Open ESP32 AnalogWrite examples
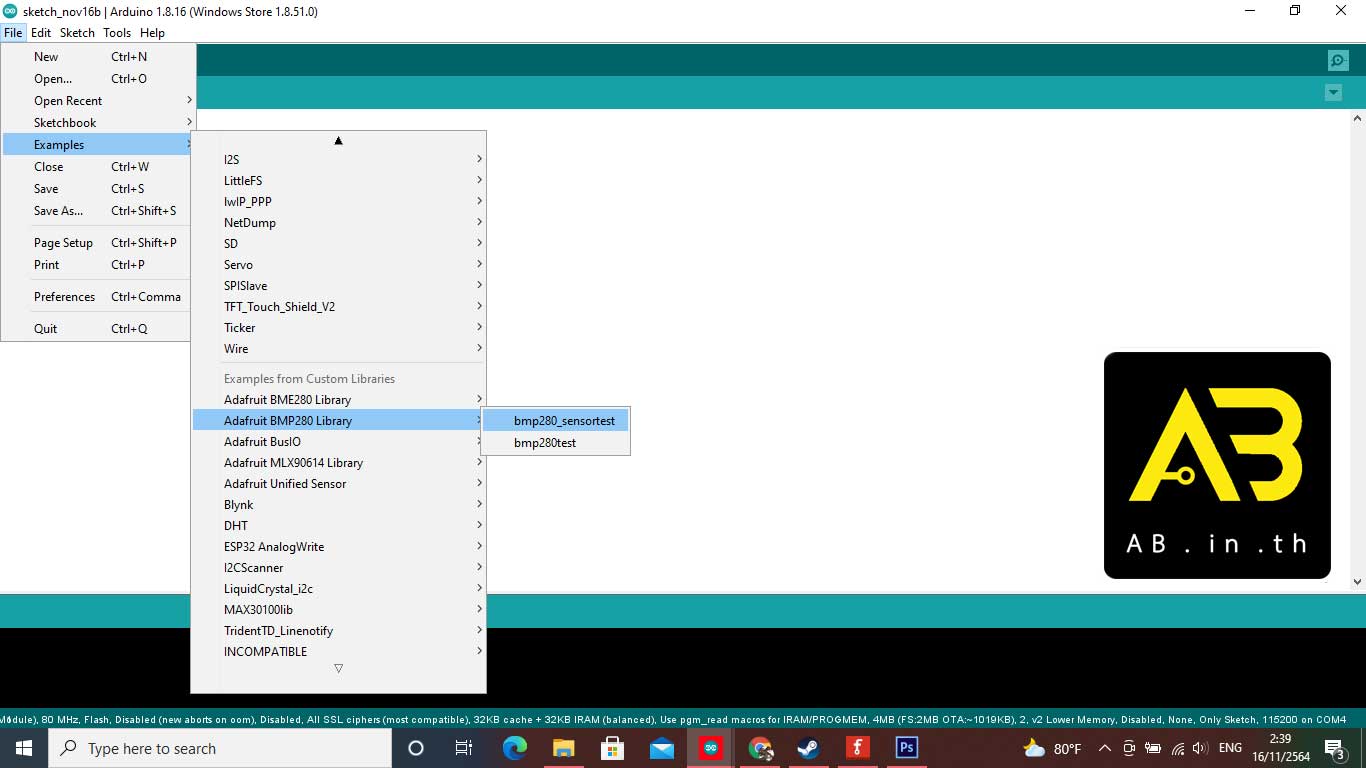Screen dimensions: 1366x768 338,547
